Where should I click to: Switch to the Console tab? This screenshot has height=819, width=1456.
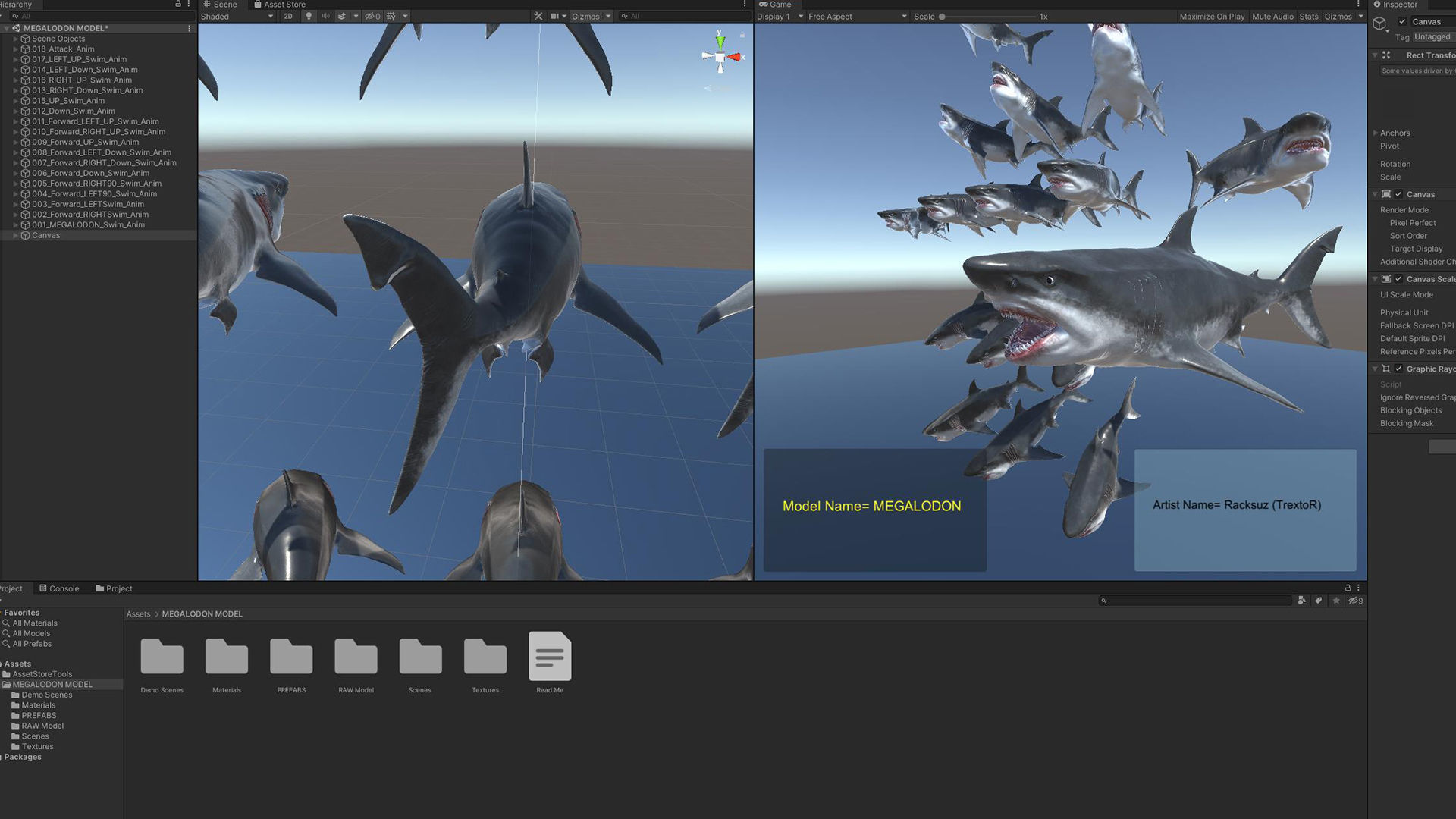pos(59,588)
